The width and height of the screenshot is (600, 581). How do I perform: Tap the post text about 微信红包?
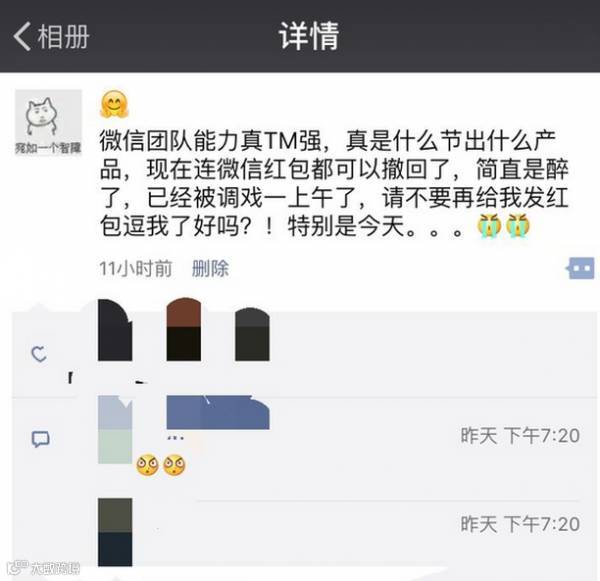coord(334,184)
